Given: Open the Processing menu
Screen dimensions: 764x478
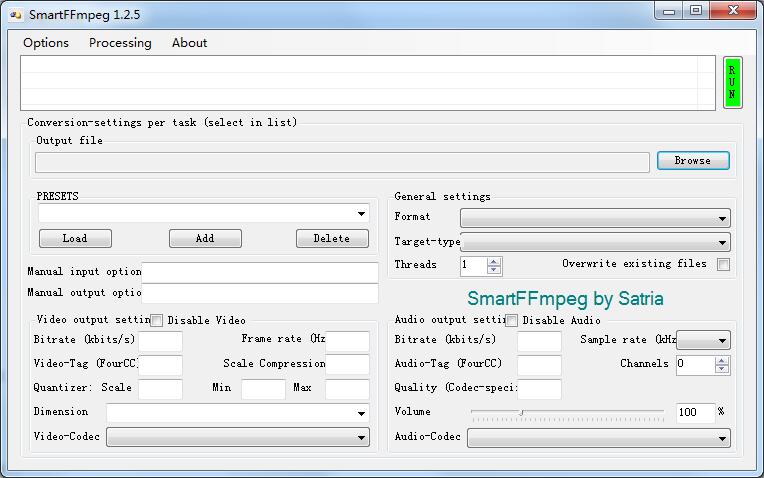Looking at the screenshot, I should coord(120,43).
